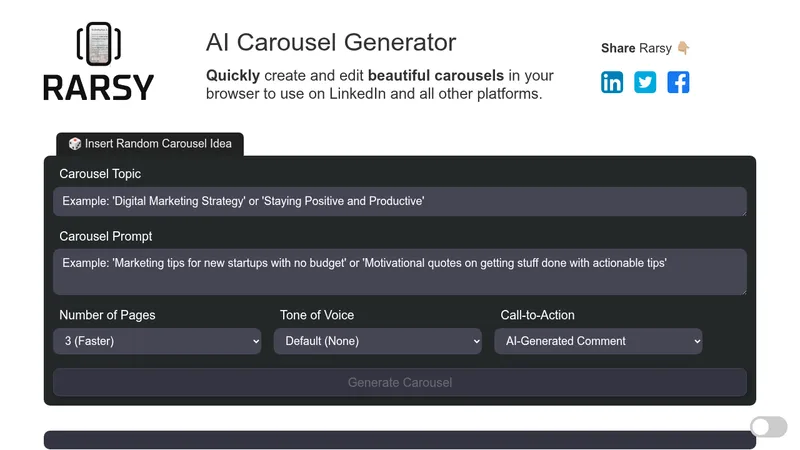
Task: Focus the Carousel Prompt text area
Action: (x=400, y=272)
